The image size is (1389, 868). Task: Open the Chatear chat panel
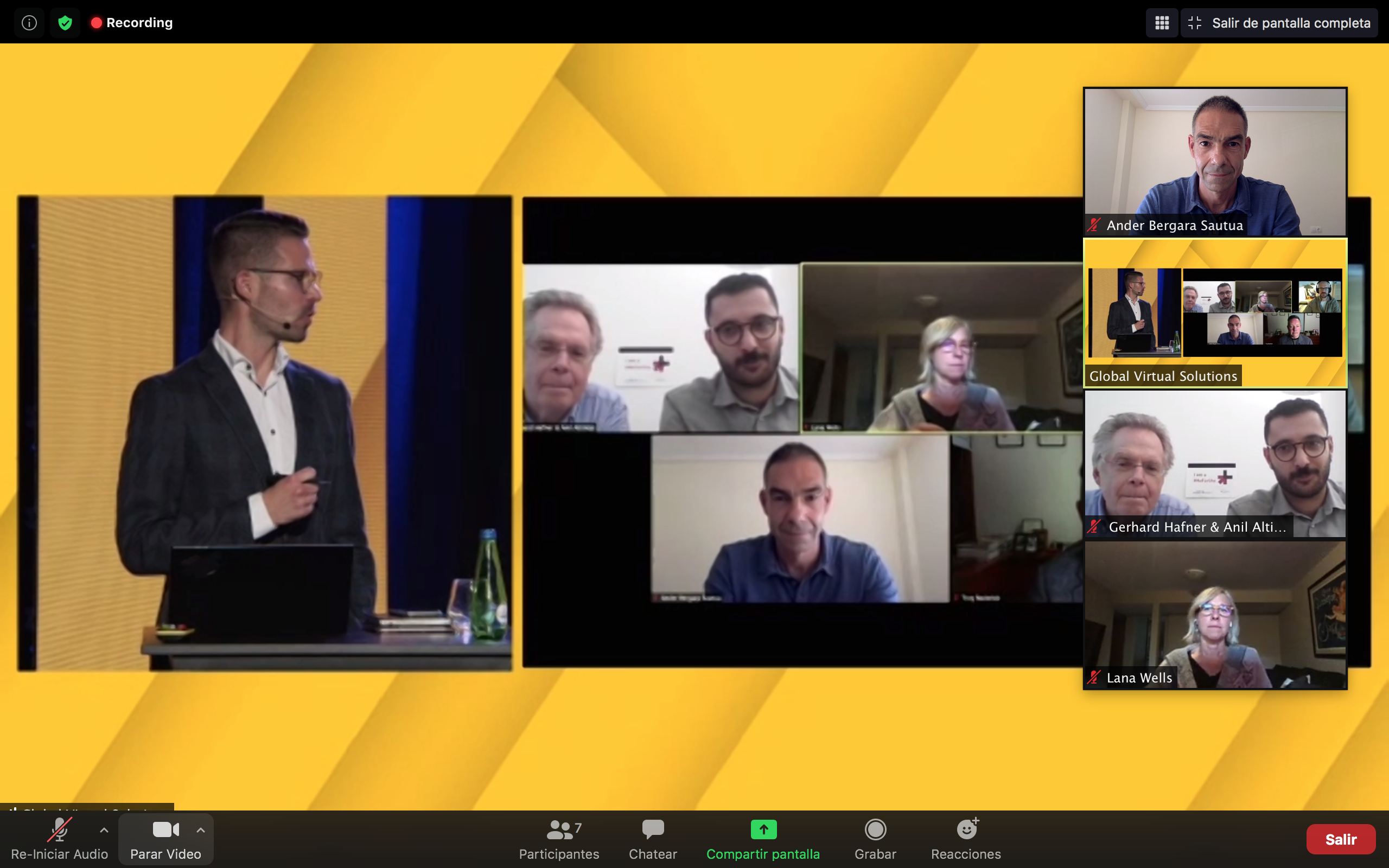(x=653, y=839)
